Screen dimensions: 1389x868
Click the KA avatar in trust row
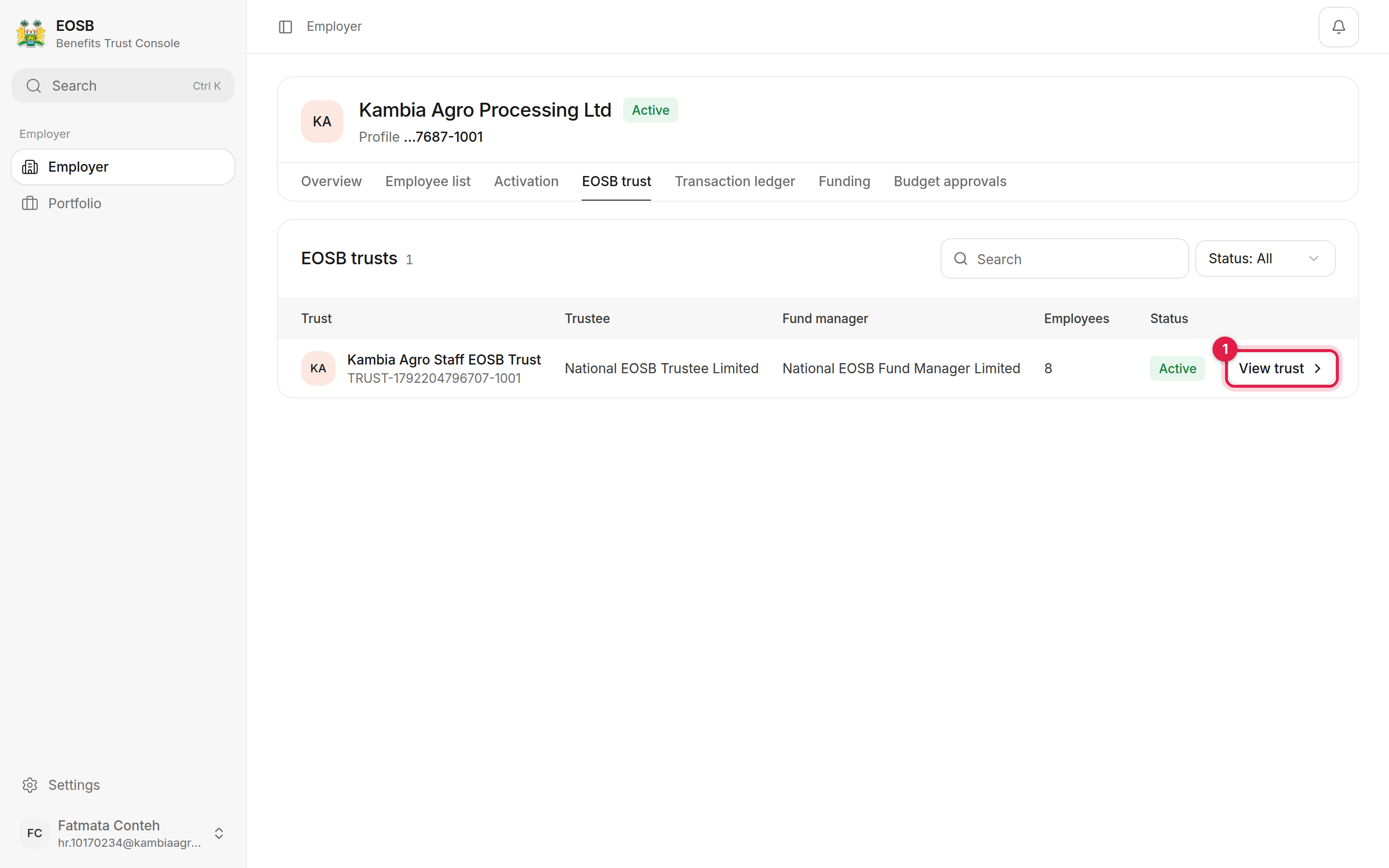[x=318, y=368]
